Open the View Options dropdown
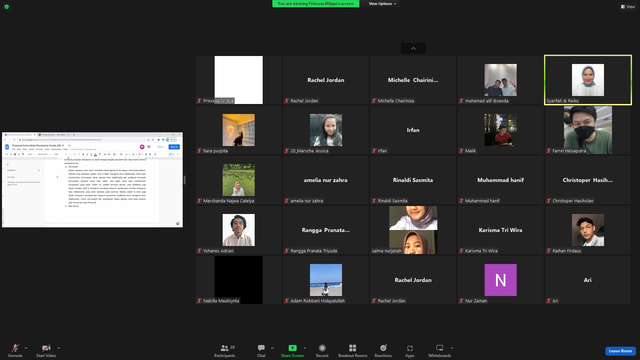 click(x=382, y=4)
